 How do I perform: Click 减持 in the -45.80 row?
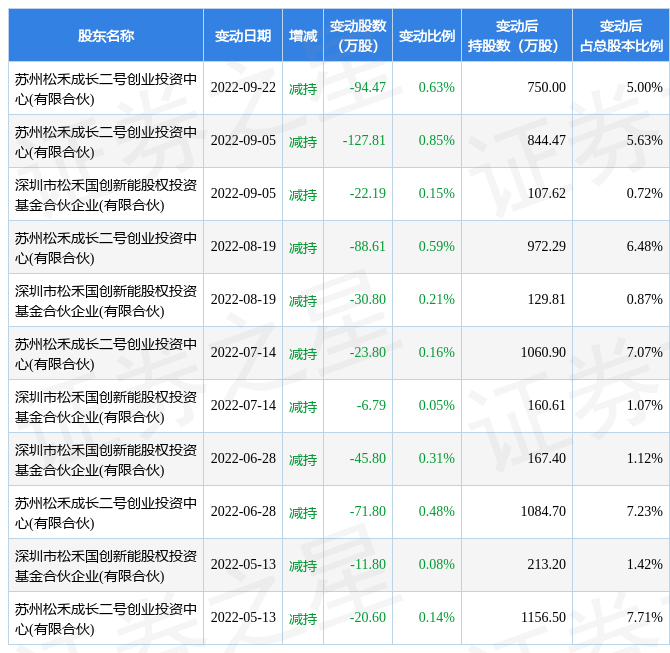[x=303, y=460]
